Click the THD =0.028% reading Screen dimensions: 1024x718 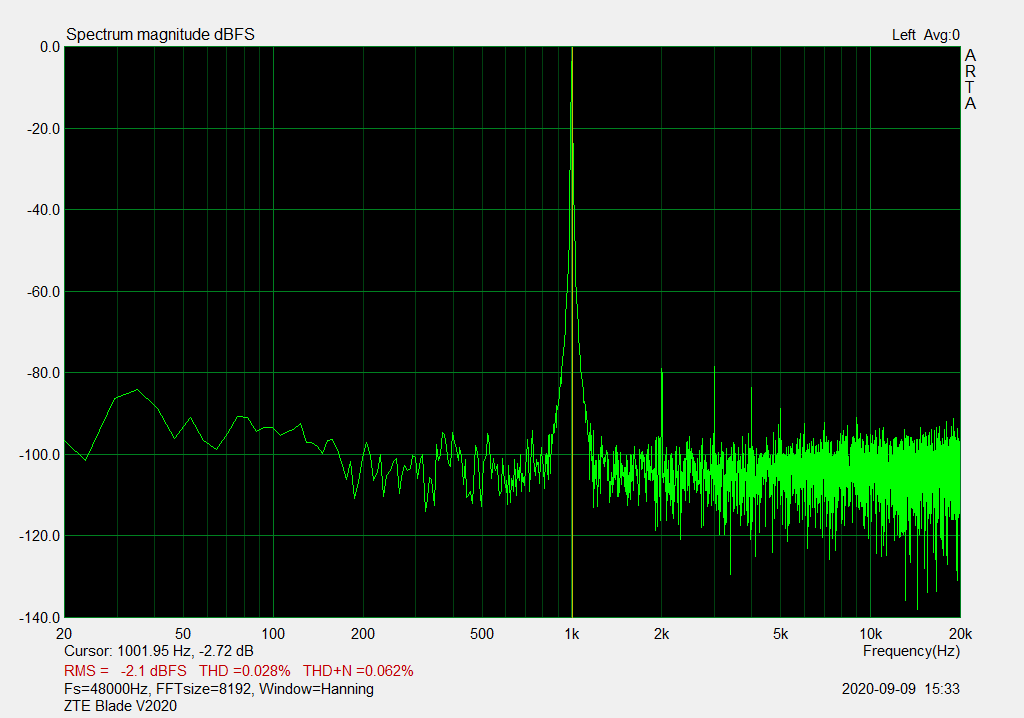click(x=245, y=670)
